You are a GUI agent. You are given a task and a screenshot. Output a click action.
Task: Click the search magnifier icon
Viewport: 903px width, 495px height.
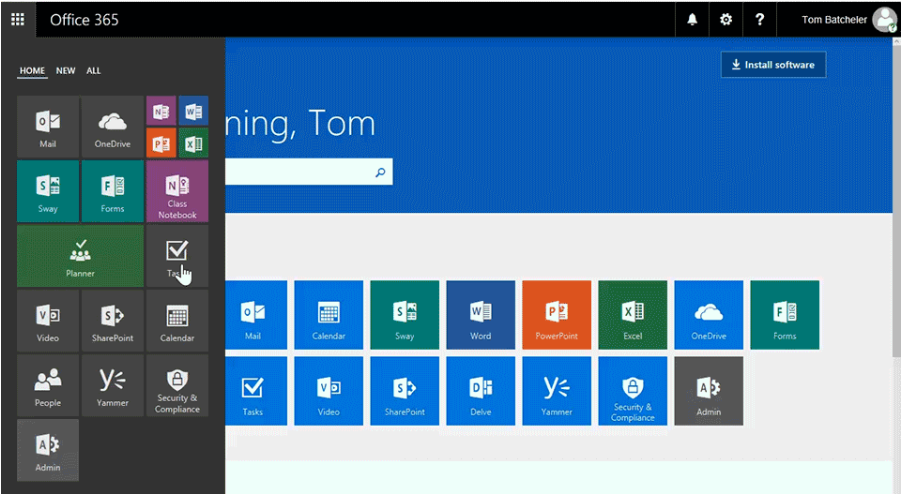380,172
